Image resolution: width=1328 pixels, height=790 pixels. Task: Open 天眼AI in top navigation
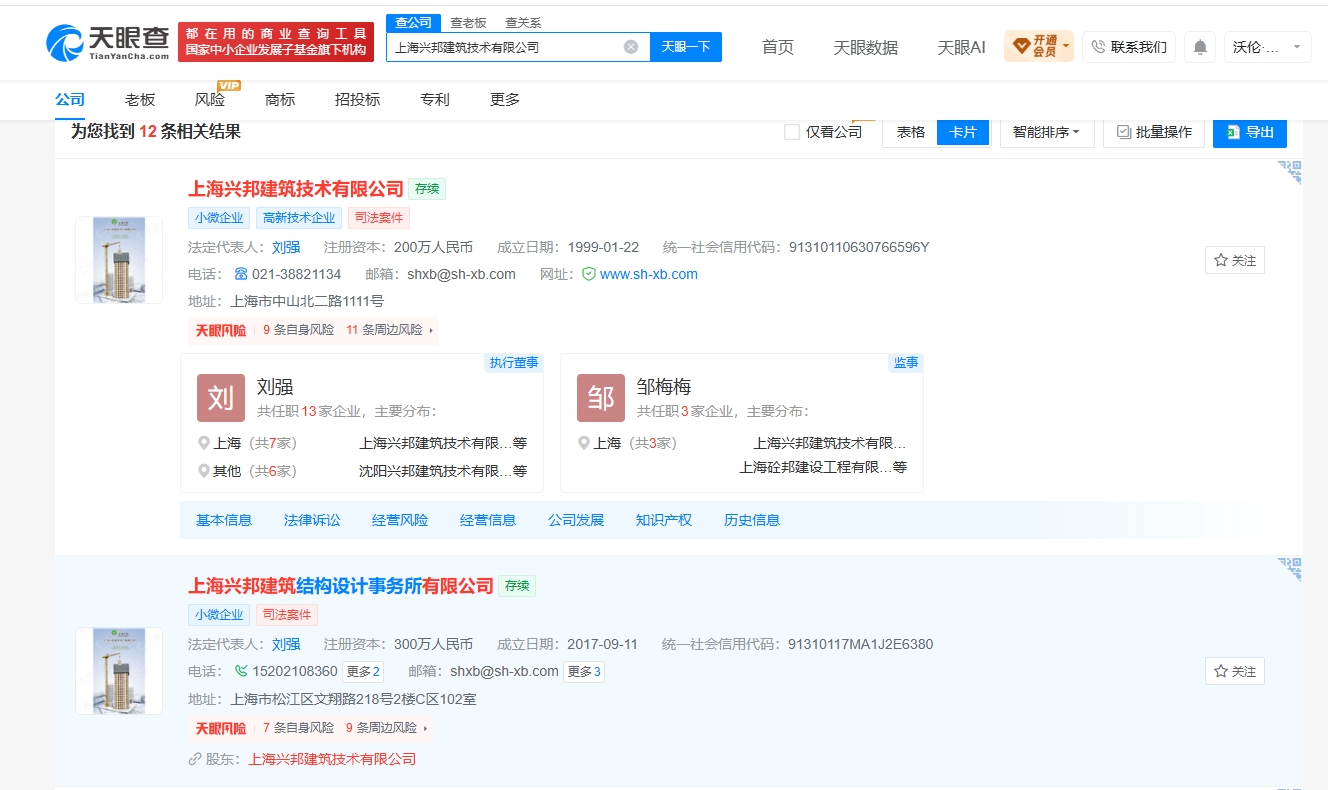pos(961,47)
